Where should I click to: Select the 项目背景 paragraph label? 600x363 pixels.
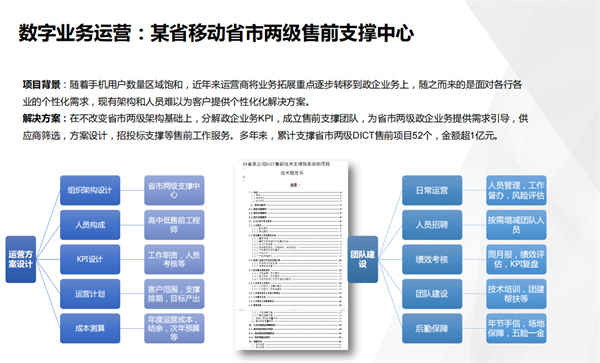click(41, 85)
